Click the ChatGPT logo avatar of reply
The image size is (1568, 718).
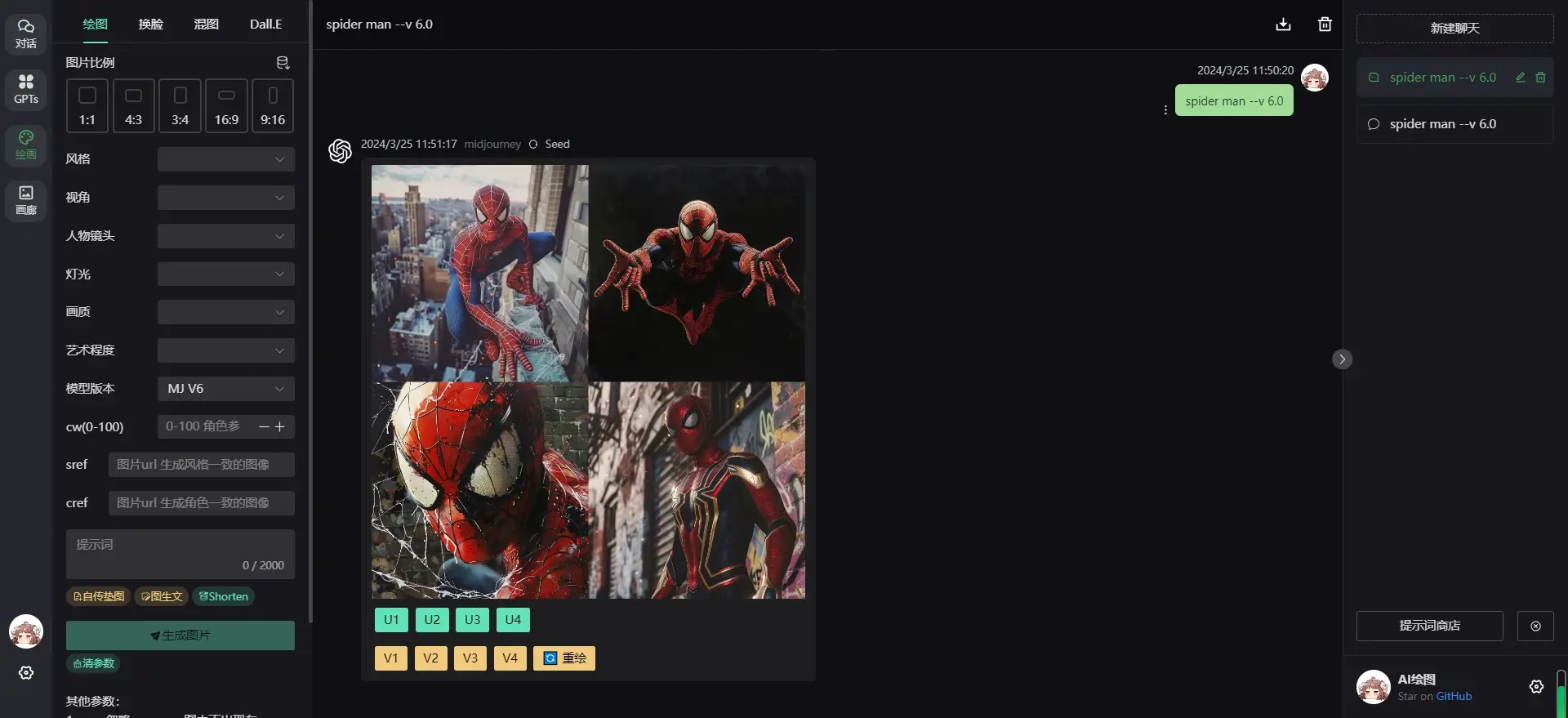[340, 151]
